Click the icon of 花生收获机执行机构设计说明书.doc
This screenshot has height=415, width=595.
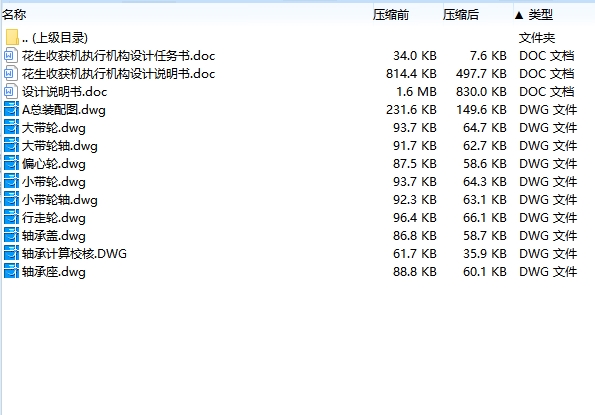(x=11, y=74)
